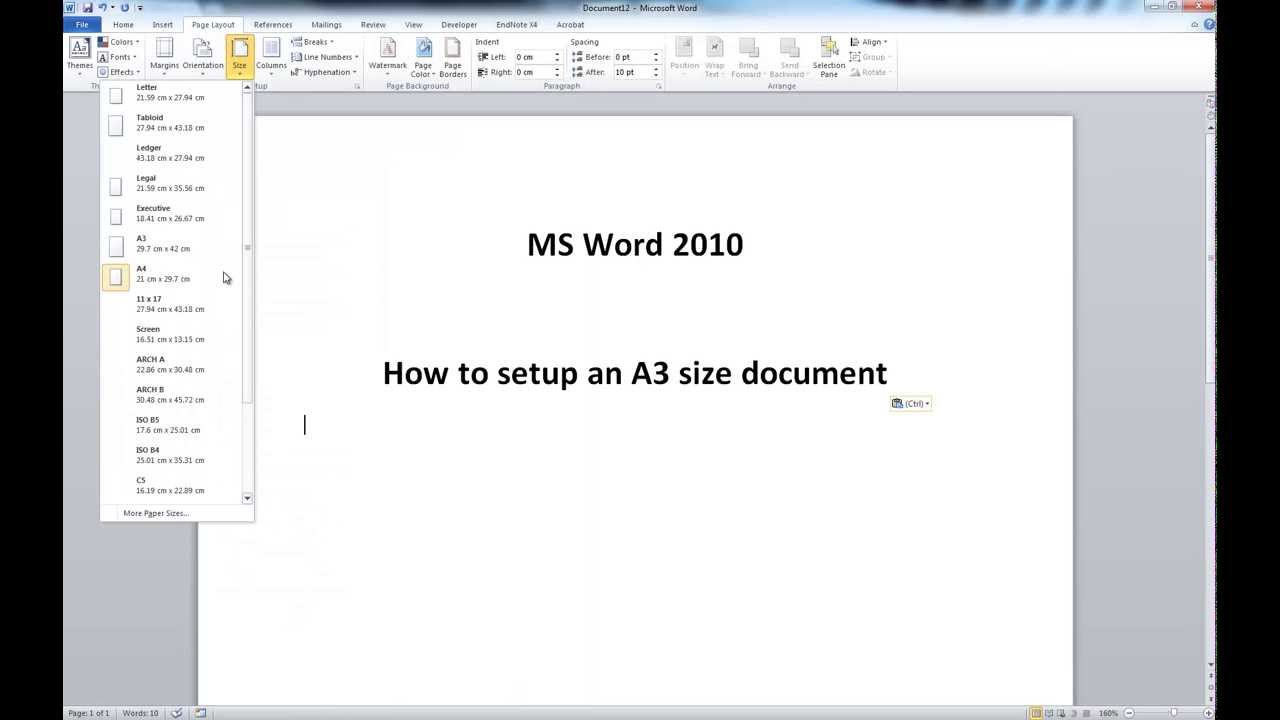
Task: Open the Margins menu
Action: (x=164, y=57)
